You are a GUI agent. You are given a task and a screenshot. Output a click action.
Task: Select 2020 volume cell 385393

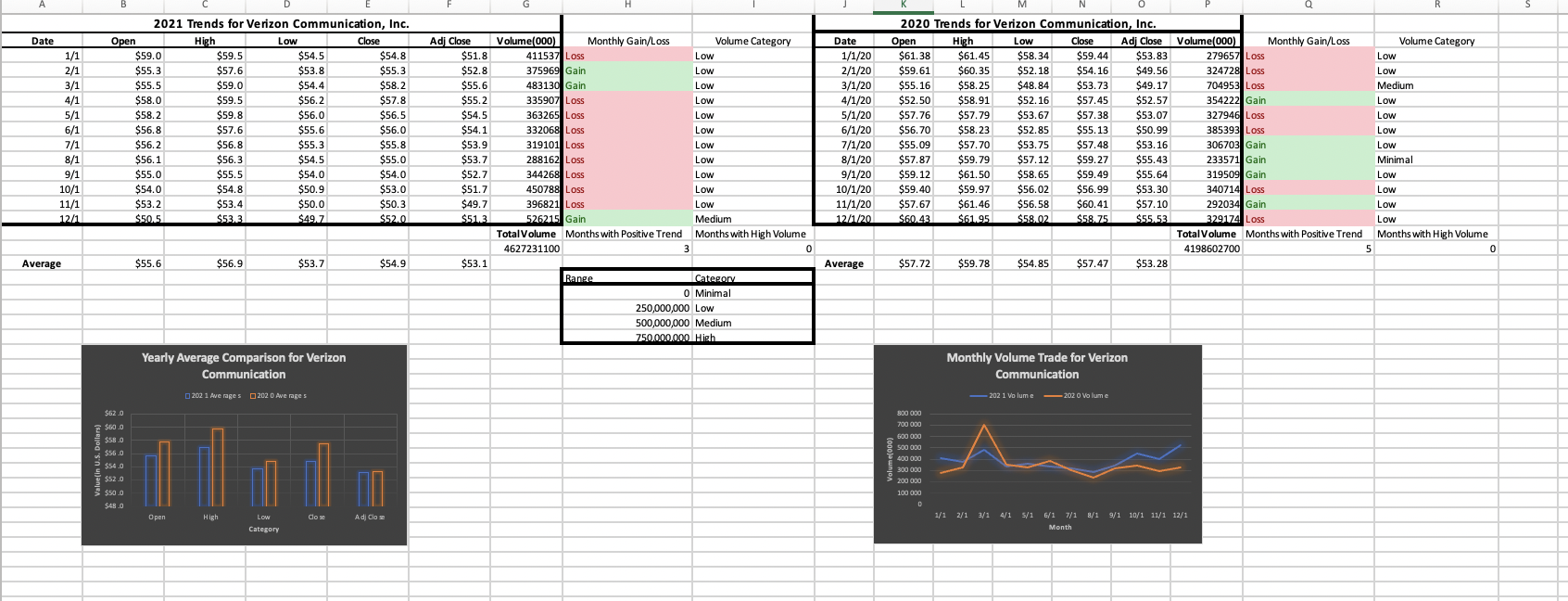coord(1205,130)
